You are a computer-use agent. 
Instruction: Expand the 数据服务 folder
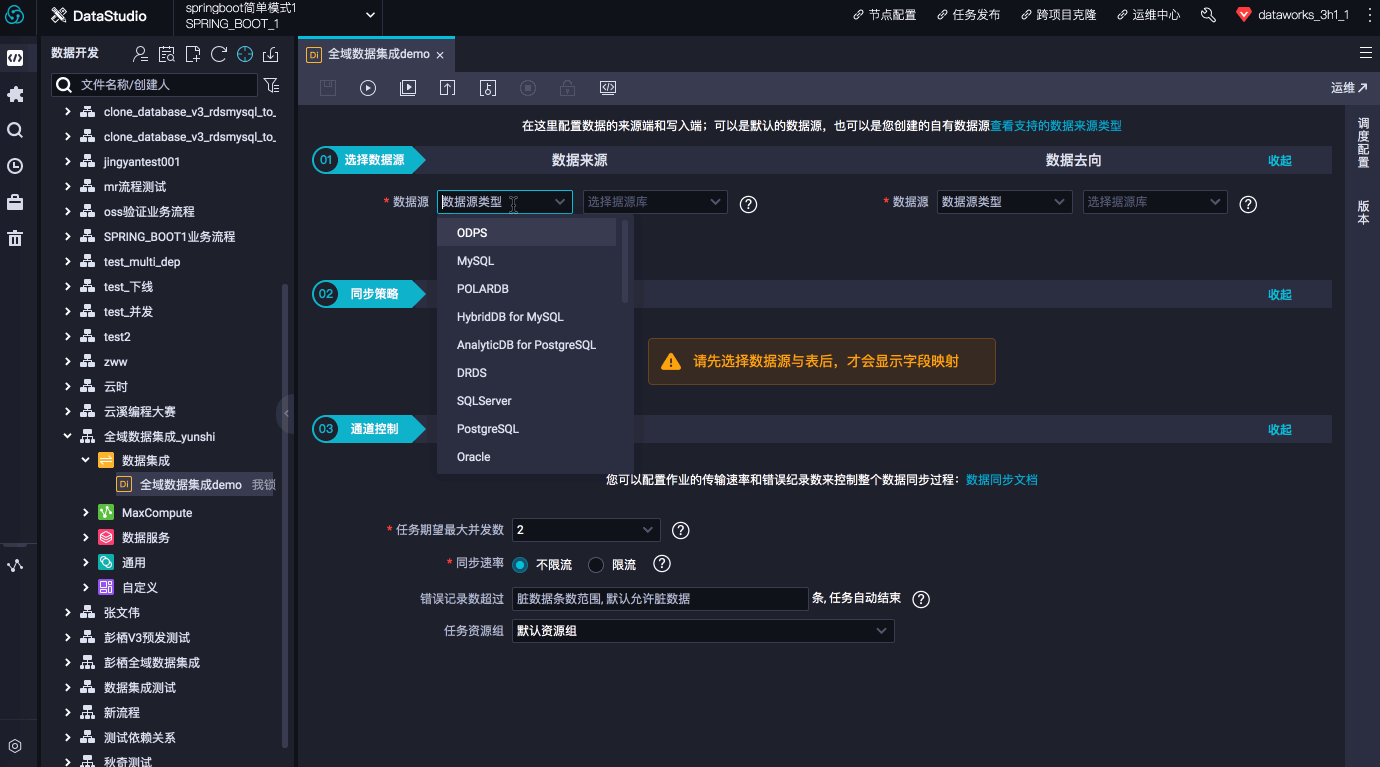86,537
